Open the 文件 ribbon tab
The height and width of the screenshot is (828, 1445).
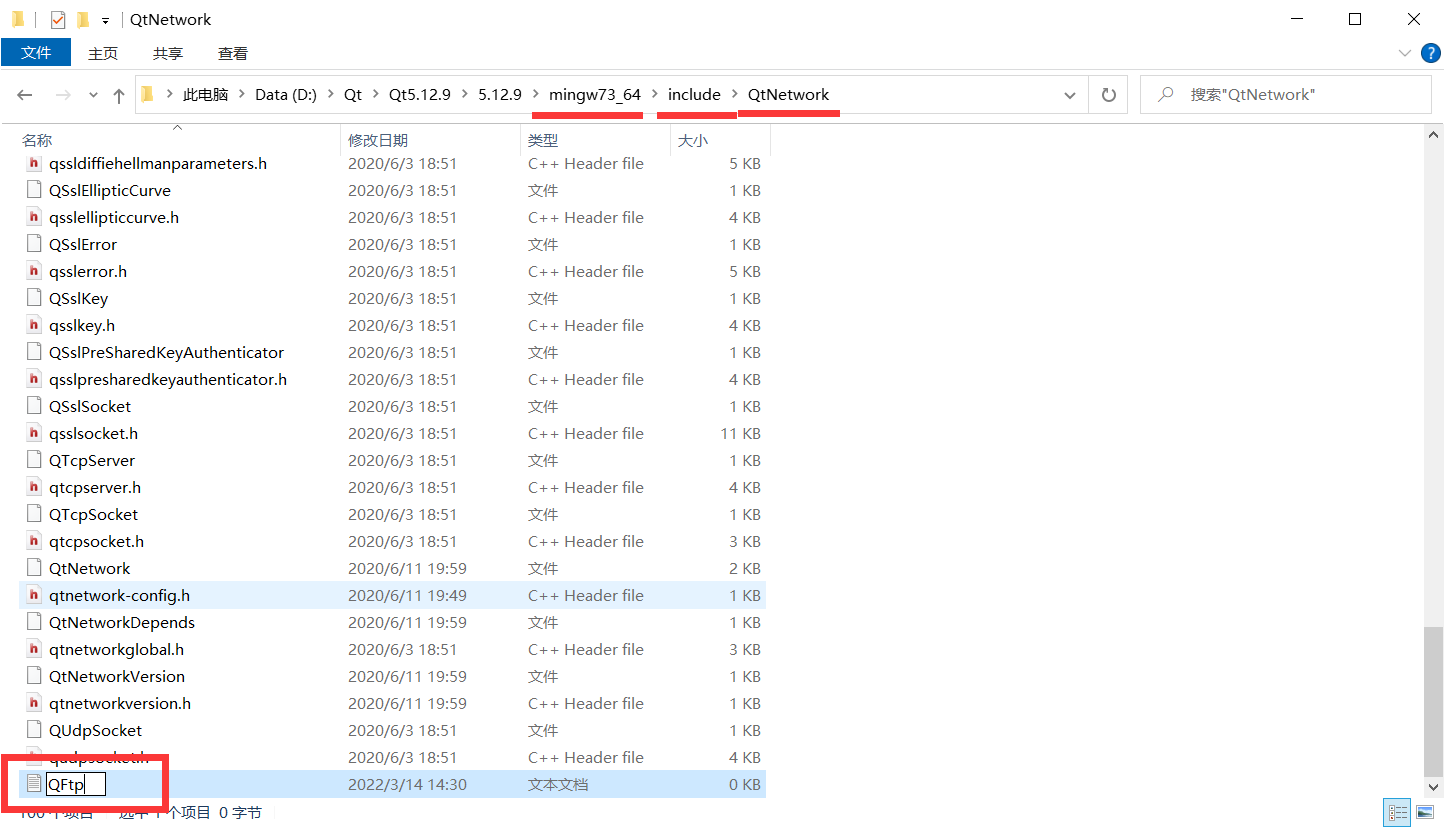(36, 53)
